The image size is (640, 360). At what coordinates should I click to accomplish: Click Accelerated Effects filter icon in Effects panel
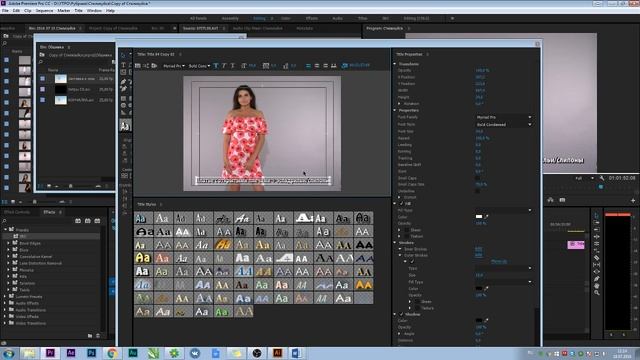click(78, 221)
